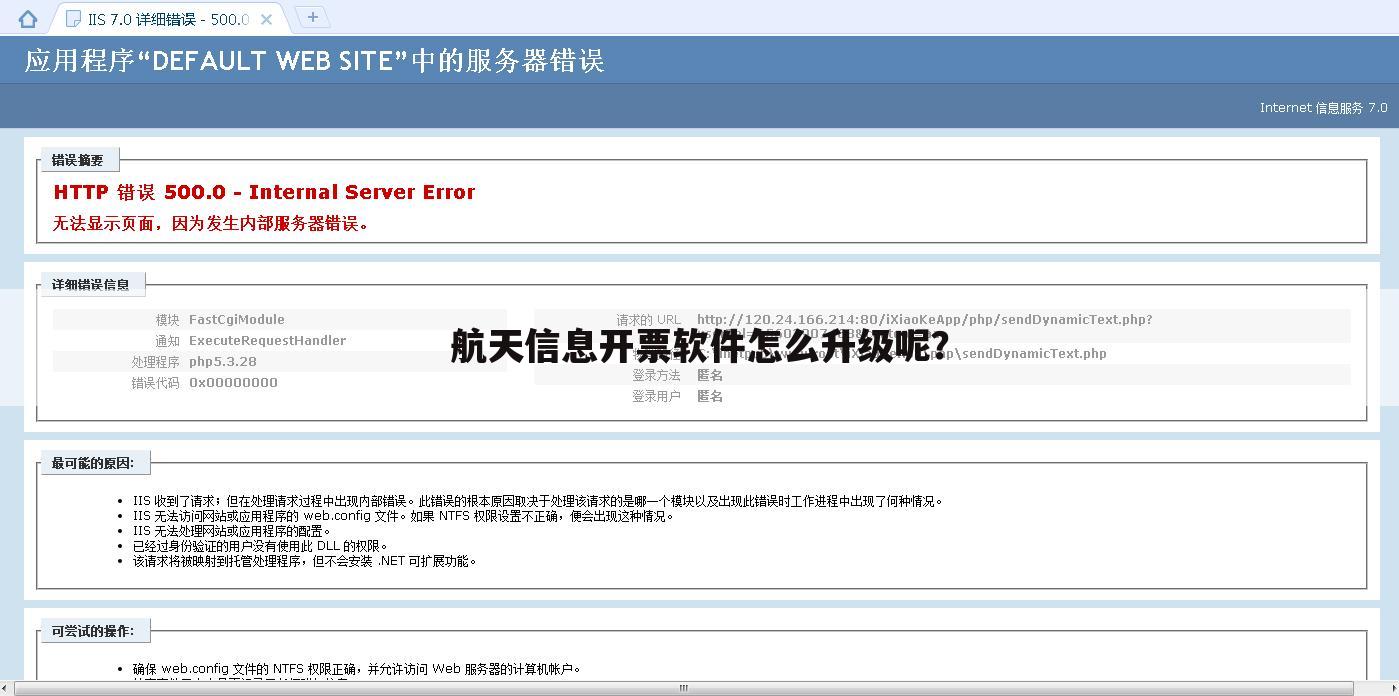Click the horizontal scrollbar at the bottom
The height and width of the screenshot is (696, 1399).
[x=684, y=688]
